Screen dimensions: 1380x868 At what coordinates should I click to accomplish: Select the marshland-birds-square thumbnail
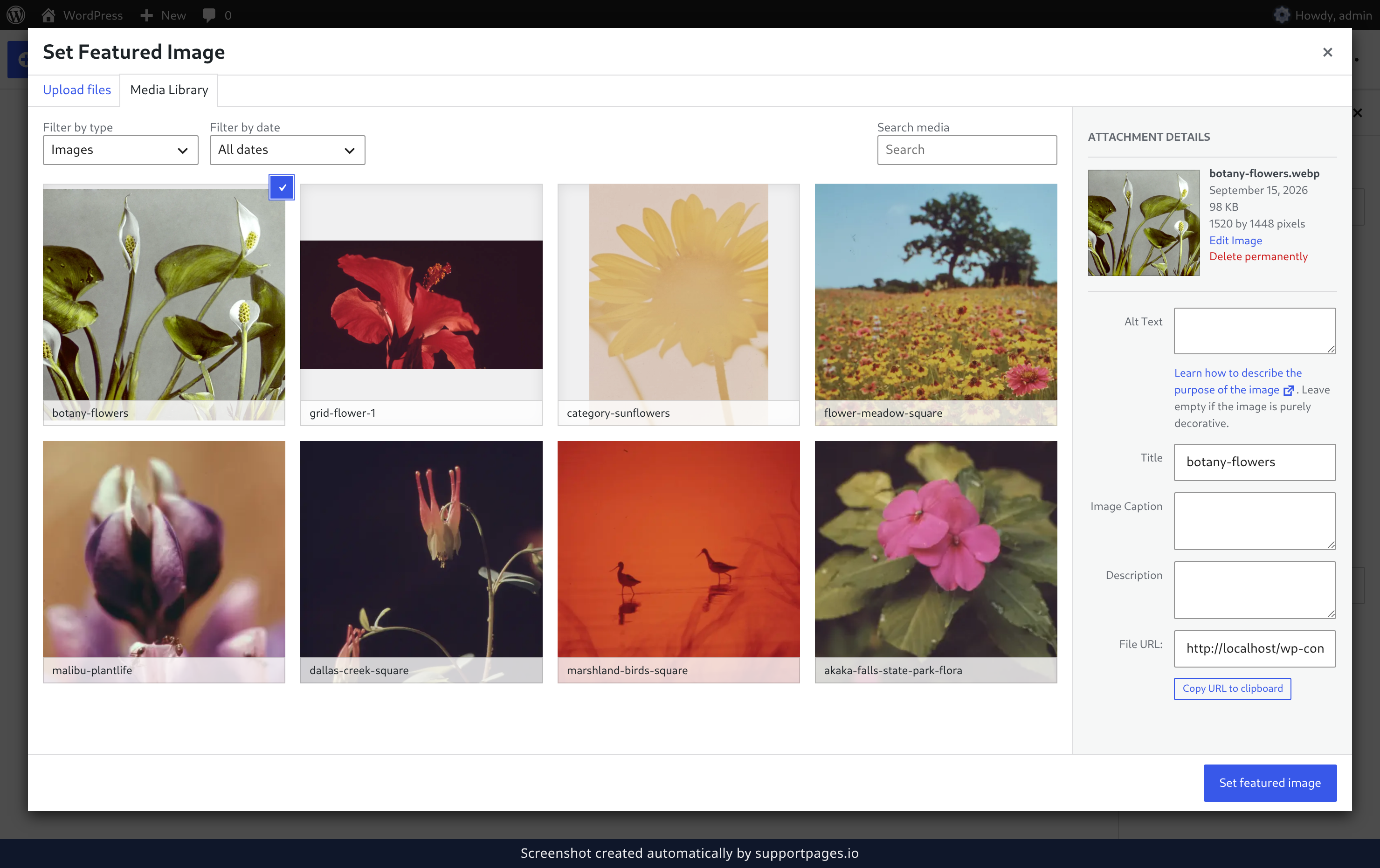[x=678, y=561]
